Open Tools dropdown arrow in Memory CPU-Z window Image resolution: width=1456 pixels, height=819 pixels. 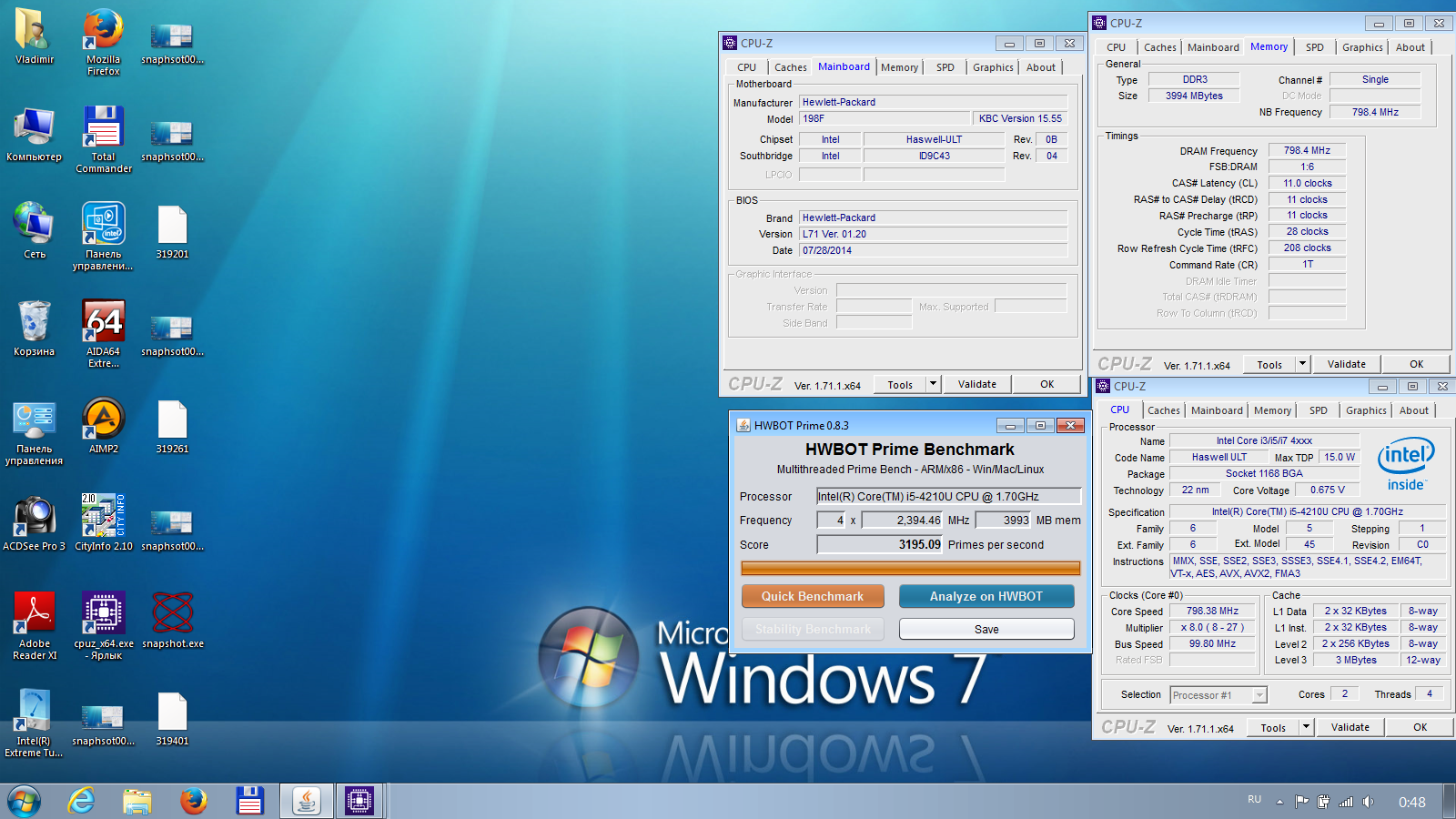(1302, 364)
